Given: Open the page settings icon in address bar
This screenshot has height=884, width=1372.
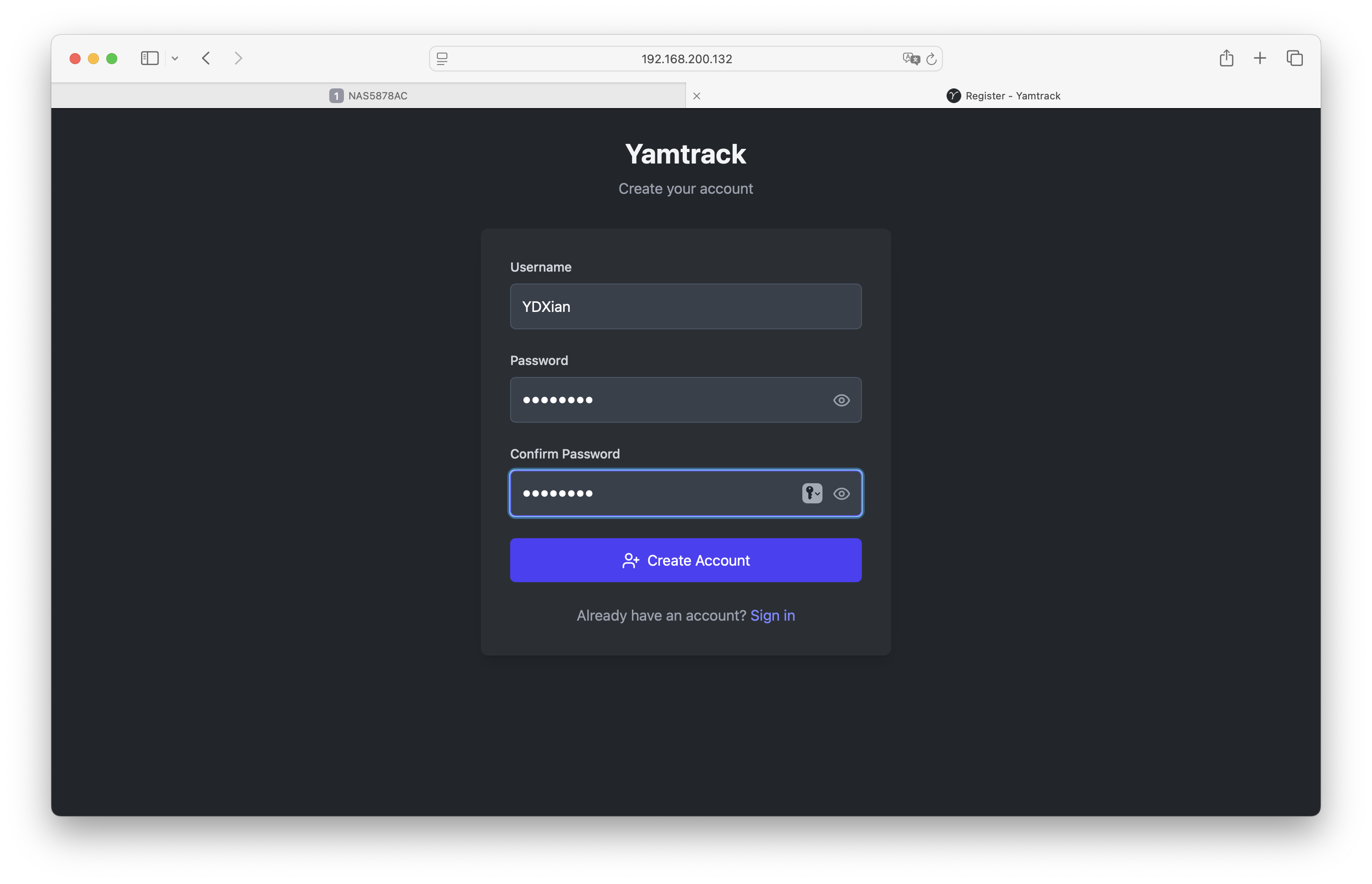Looking at the screenshot, I should tap(442, 59).
